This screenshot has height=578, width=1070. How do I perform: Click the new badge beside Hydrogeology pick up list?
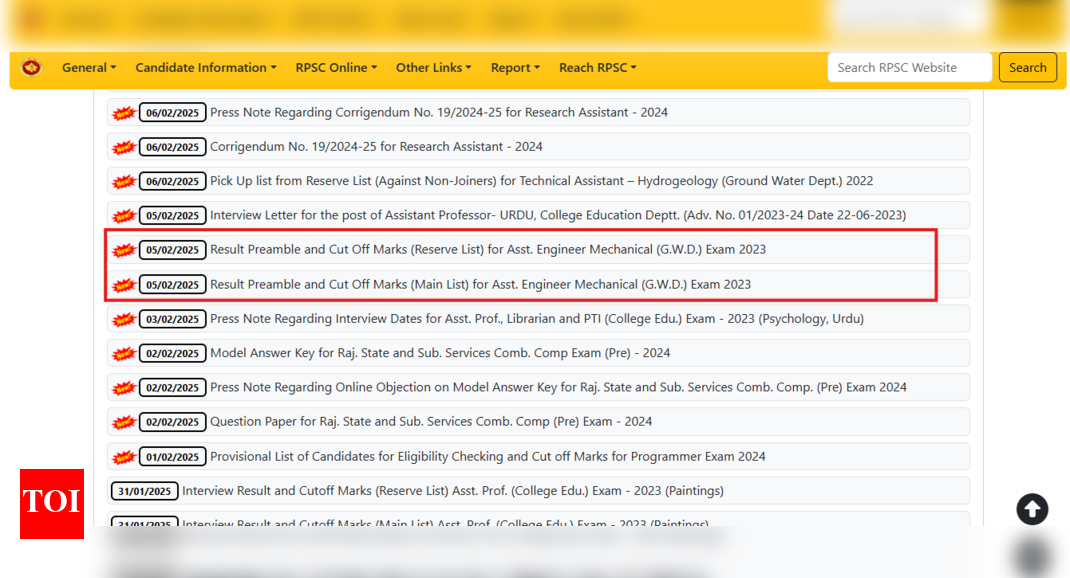tap(124, 182)
